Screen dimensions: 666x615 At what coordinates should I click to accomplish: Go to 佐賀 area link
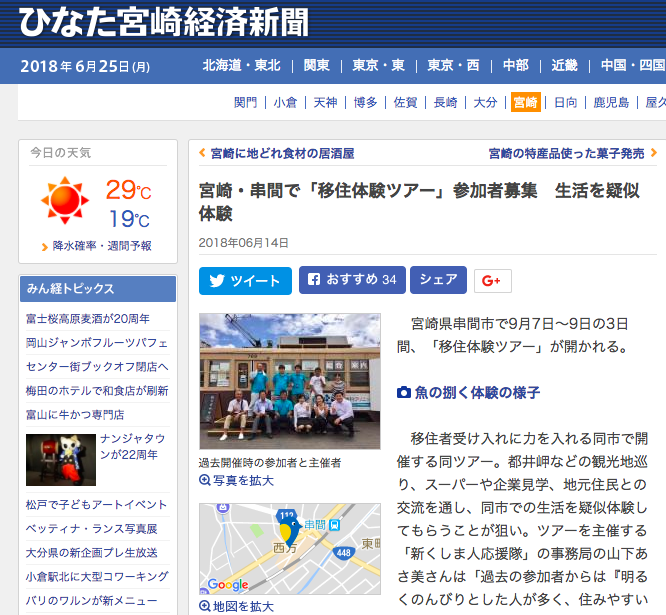[x=405, y=102]
